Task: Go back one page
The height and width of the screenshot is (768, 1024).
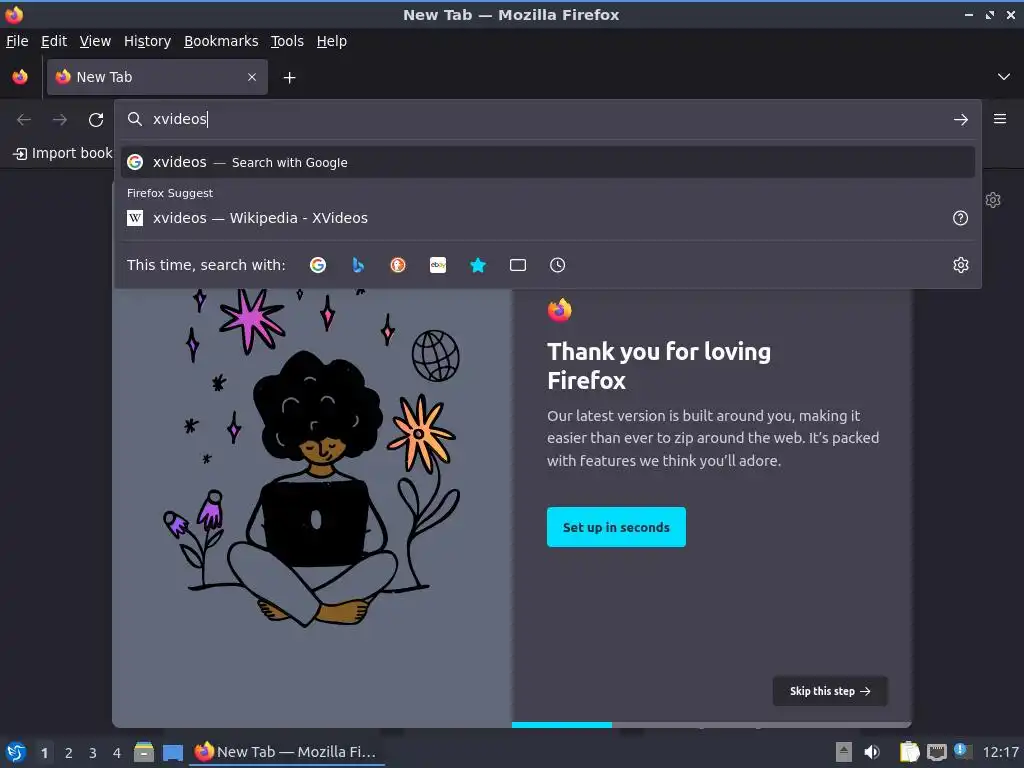Action: click(24, 120)
